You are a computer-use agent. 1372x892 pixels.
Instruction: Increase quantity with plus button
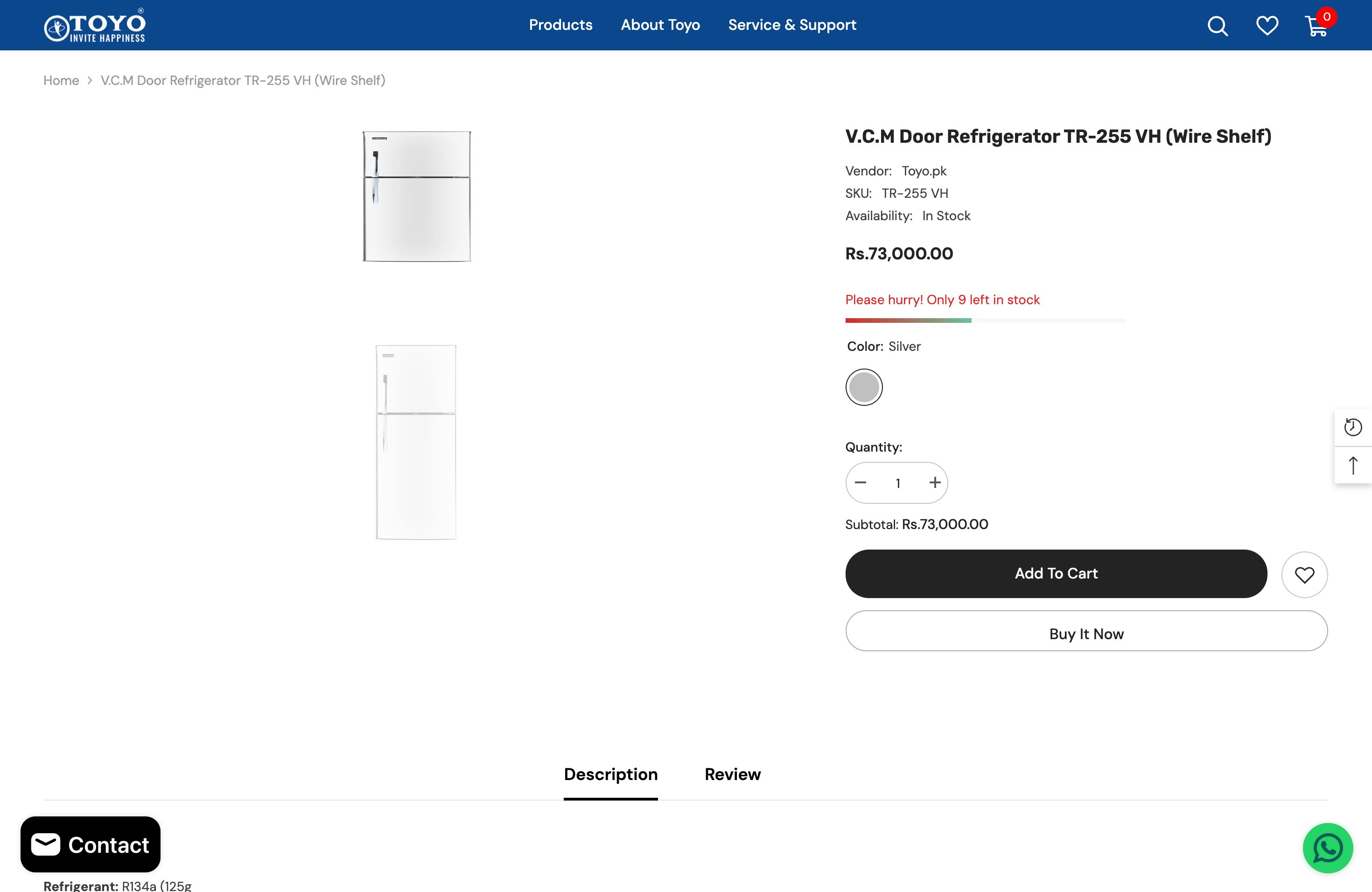[x=934, y=483]
